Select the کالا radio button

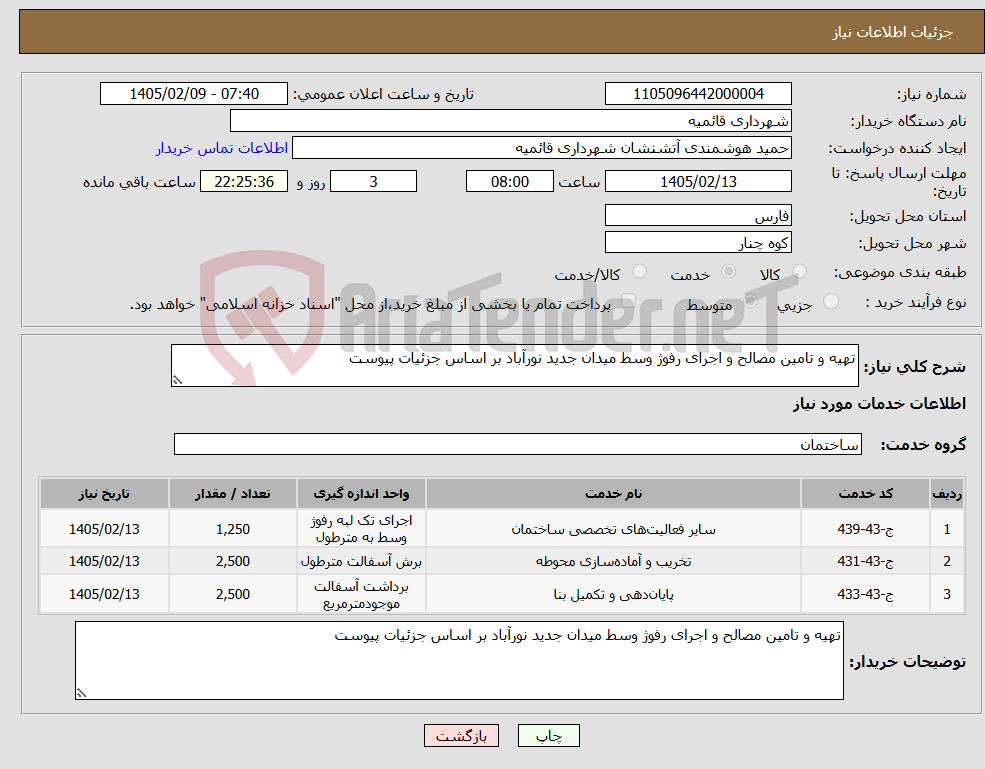point(800,271)
